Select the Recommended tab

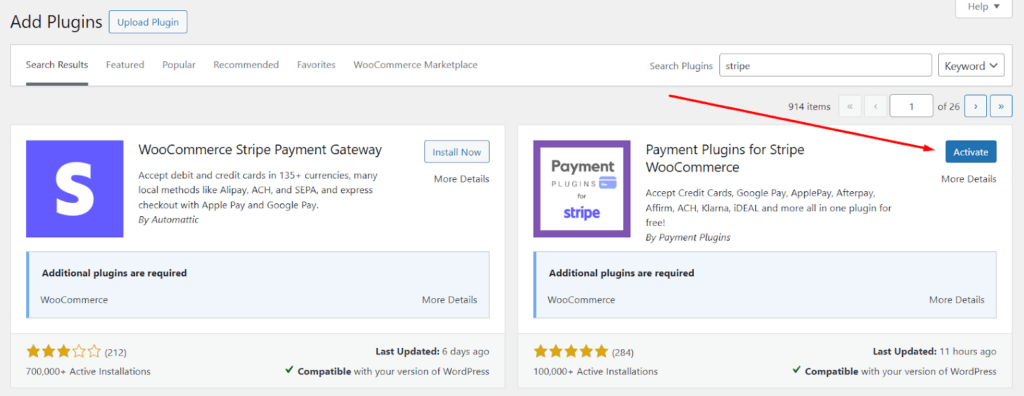point(246,65)
